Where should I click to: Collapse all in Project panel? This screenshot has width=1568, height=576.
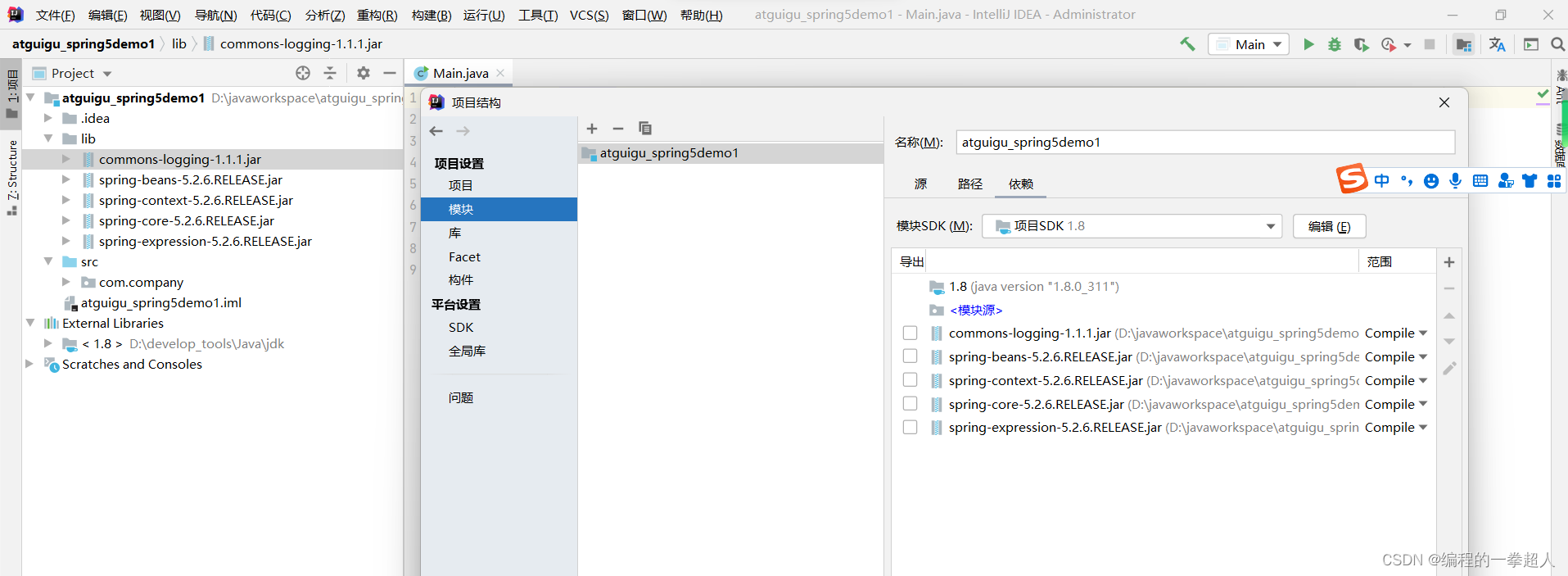pyautogui.click(x=330, y=73)
